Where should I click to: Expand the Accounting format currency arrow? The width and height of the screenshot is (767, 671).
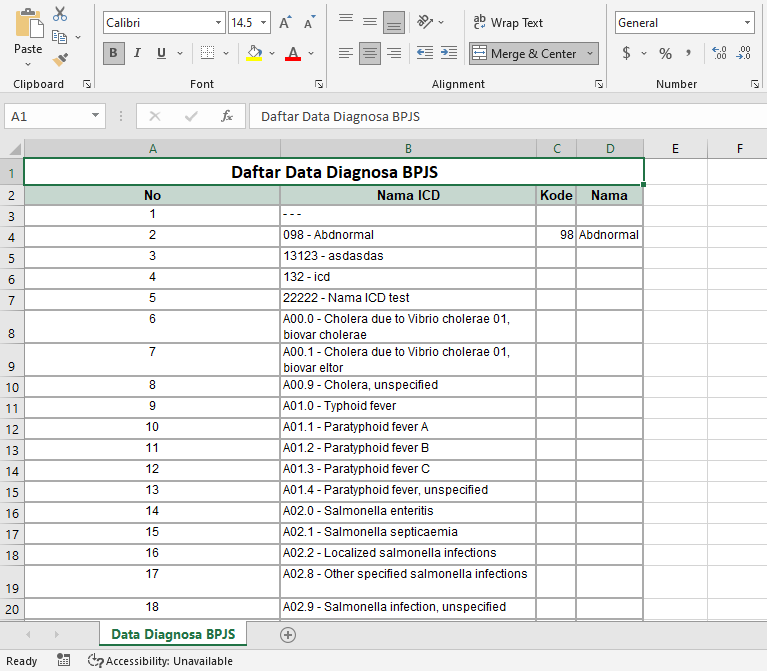644,53
